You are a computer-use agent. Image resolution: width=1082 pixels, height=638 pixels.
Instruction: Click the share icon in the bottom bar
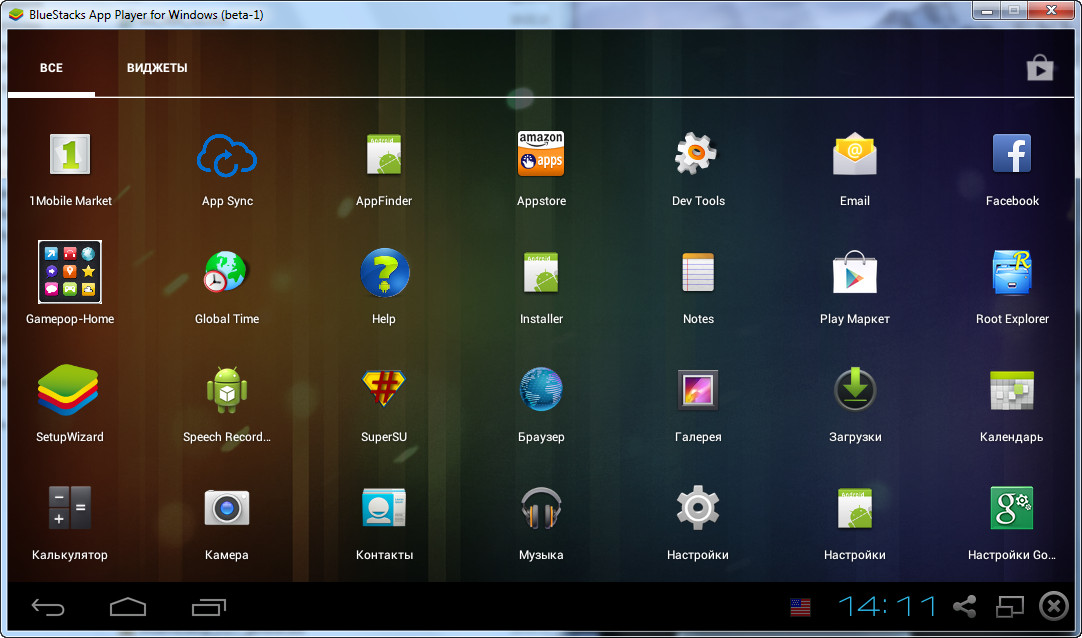(965, 607)
